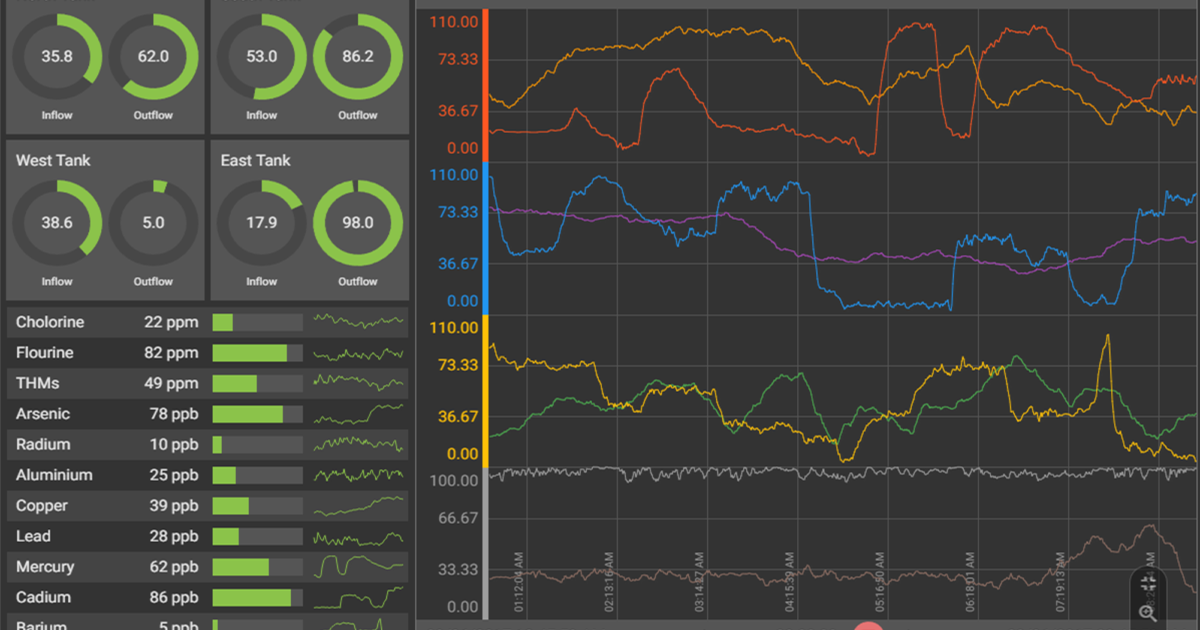
Task: Click the zoom magnifier icon on the chart
Action: coord(1148,613)
